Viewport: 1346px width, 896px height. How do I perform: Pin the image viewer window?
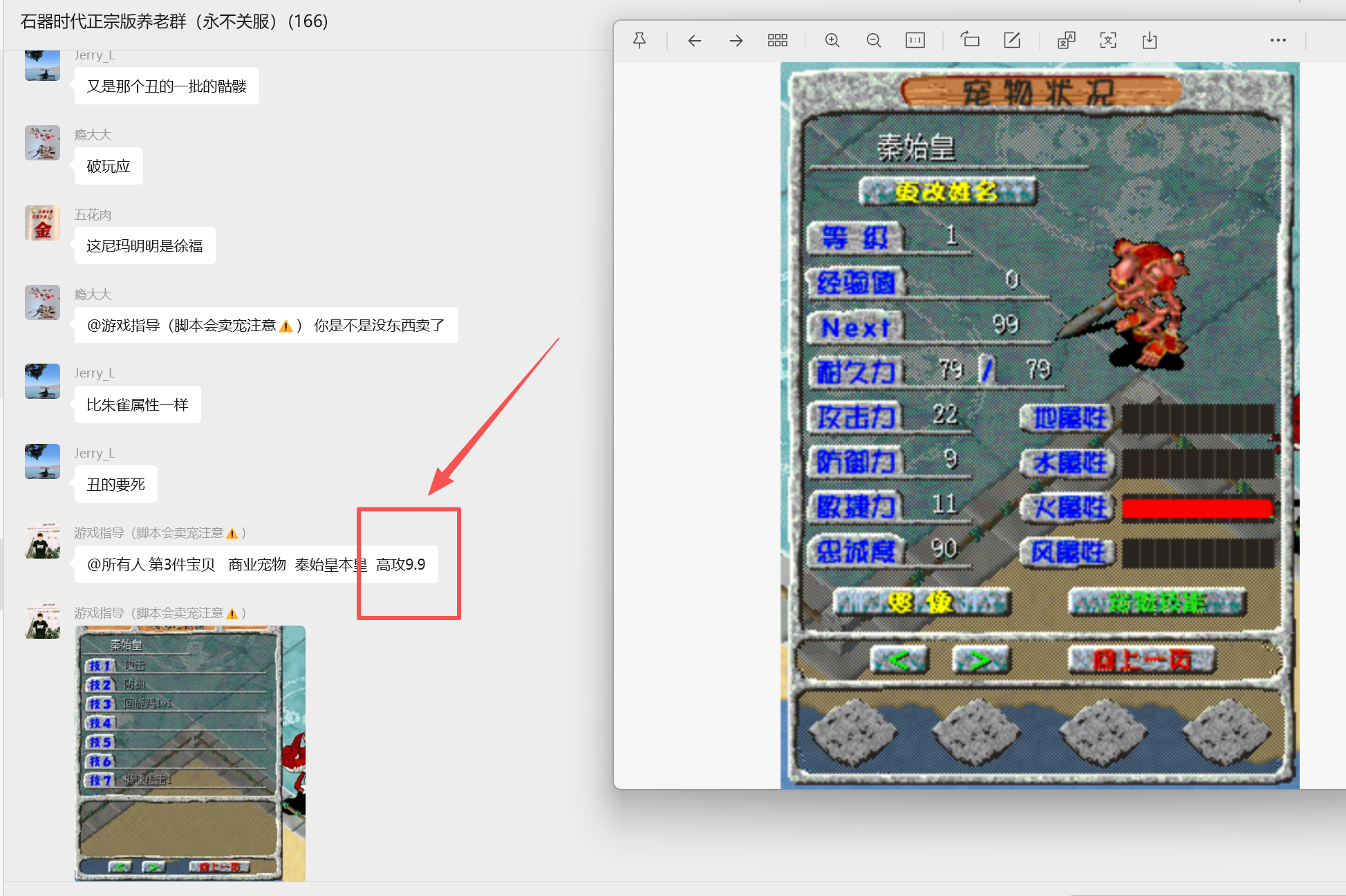pyautogui.click(x=639, y=40)
